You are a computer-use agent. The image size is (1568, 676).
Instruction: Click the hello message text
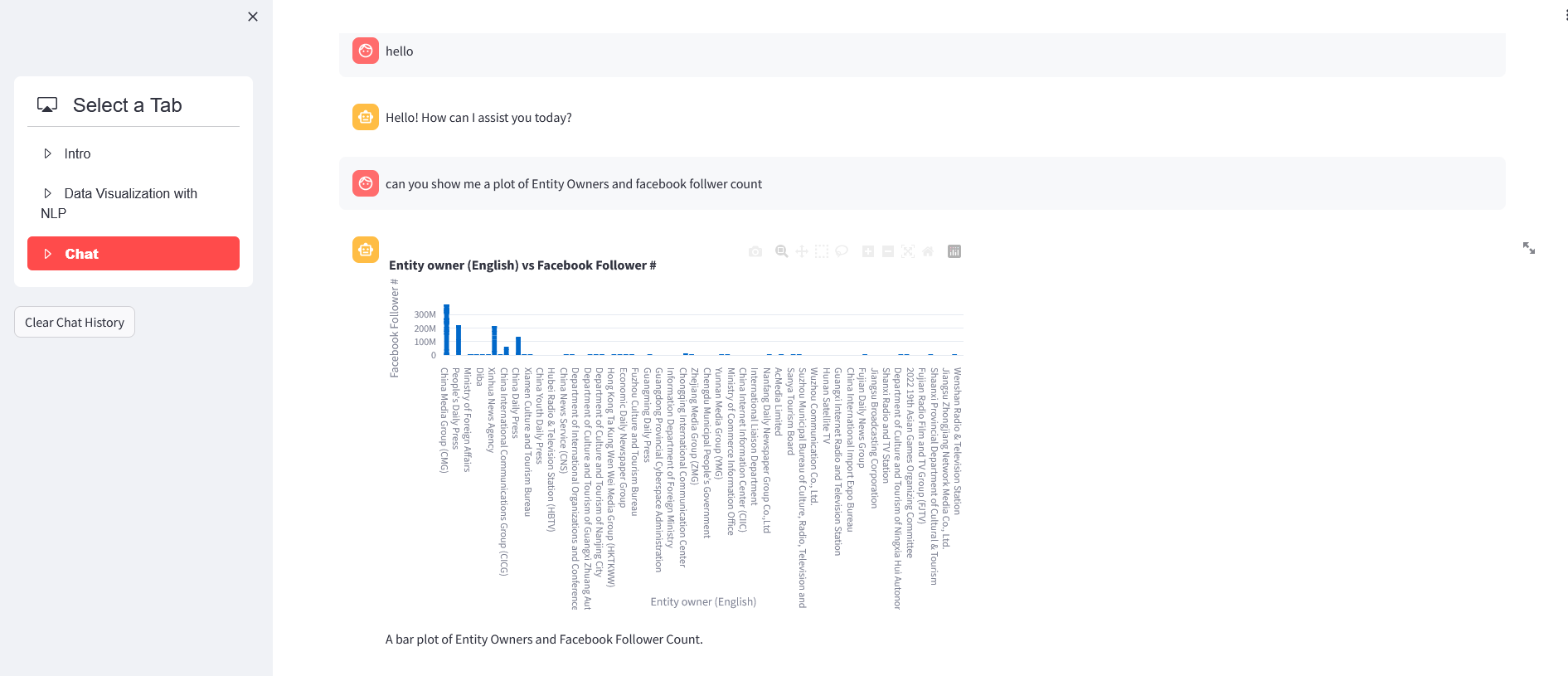click(x=400, y=51)
